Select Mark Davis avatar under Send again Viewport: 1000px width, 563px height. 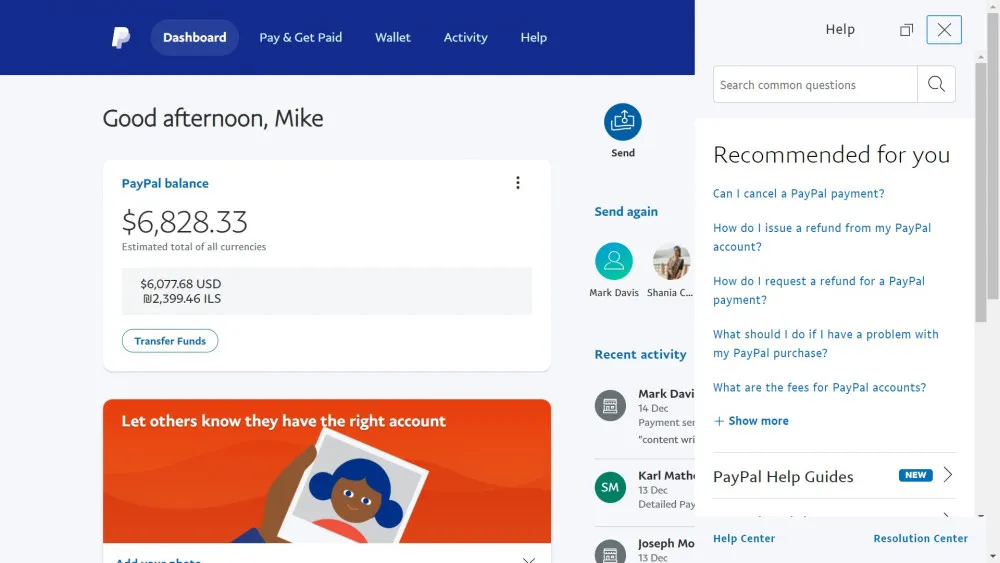click(614, 261)
